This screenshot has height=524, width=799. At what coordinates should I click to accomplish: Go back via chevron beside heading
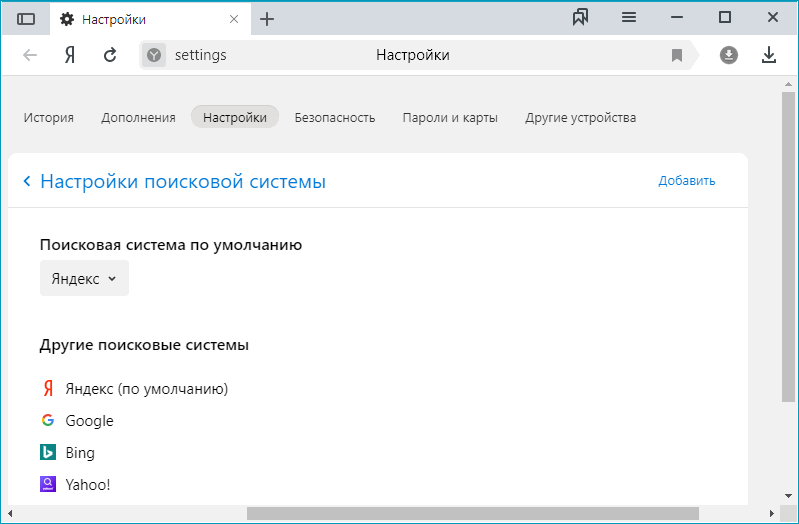pos(27,181)
